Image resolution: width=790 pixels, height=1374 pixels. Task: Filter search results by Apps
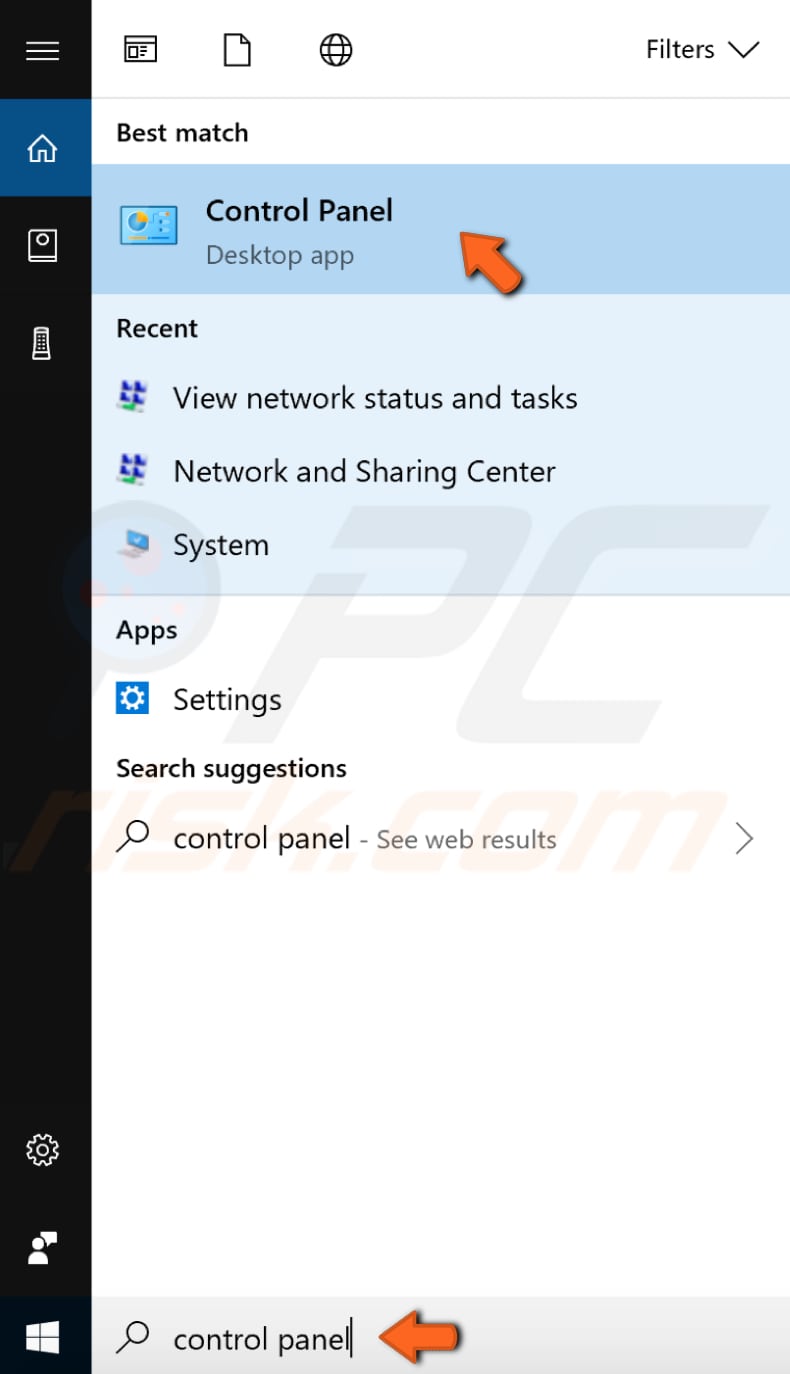(140, 48)
